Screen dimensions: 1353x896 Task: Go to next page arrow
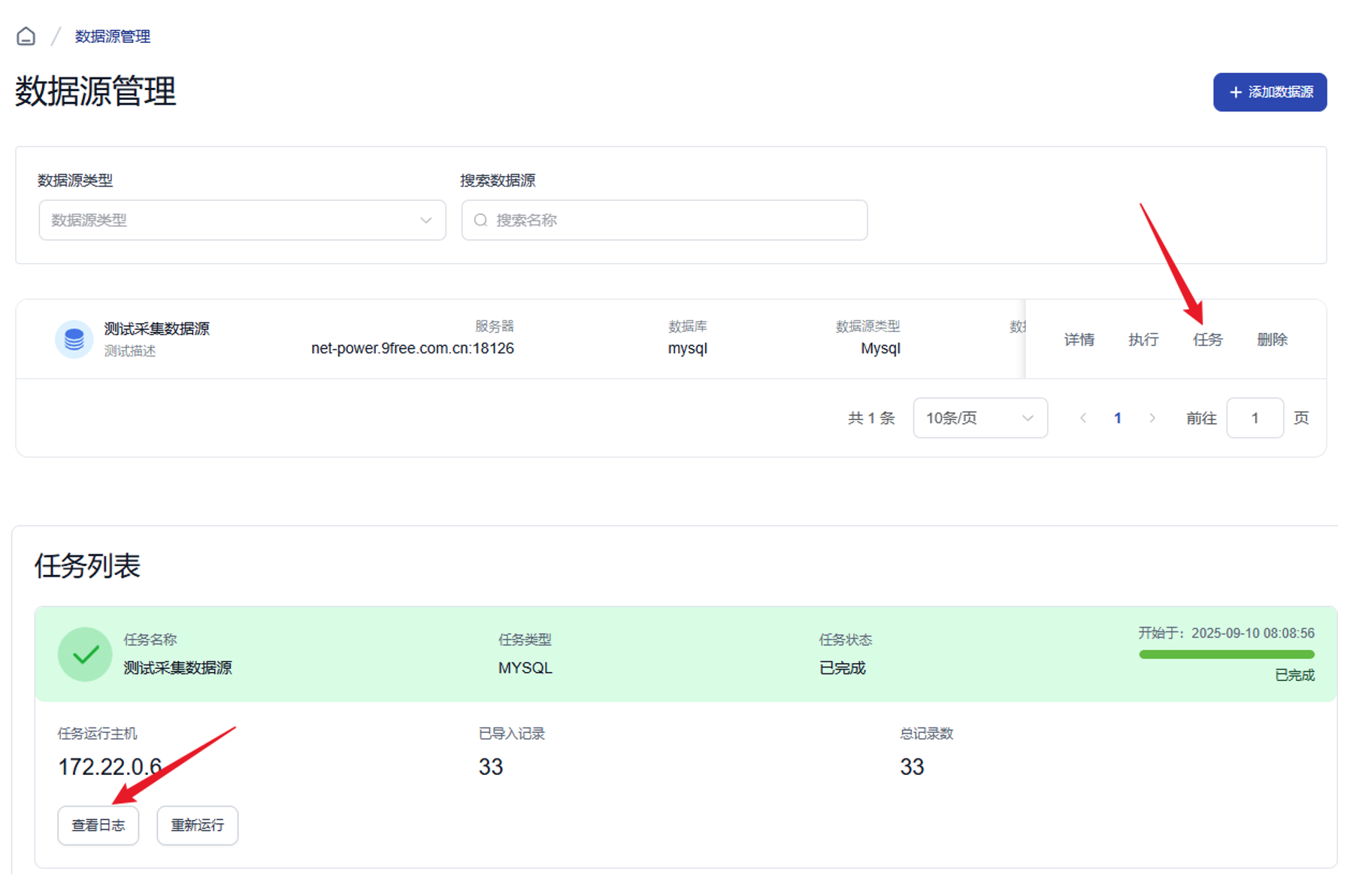(1152, 418)
